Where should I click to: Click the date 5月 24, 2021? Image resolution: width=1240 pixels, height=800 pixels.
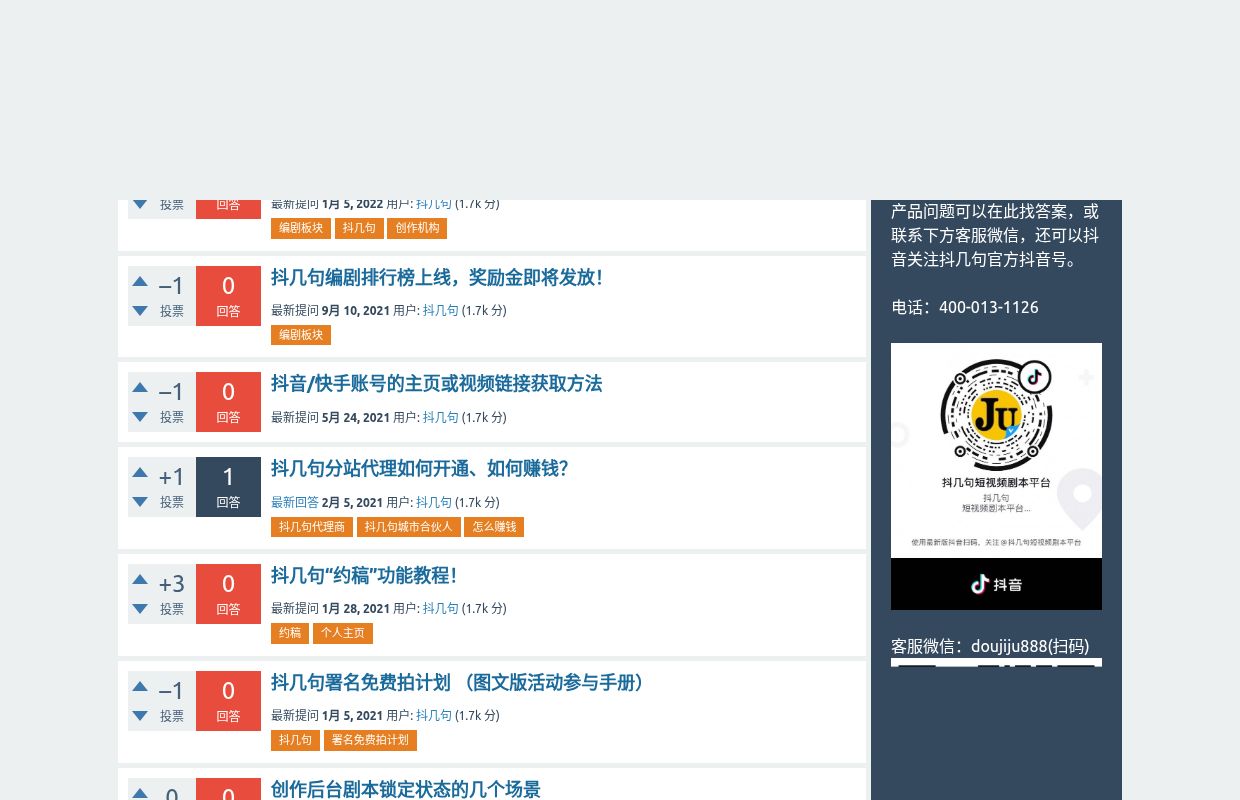(x=356, y=418)
